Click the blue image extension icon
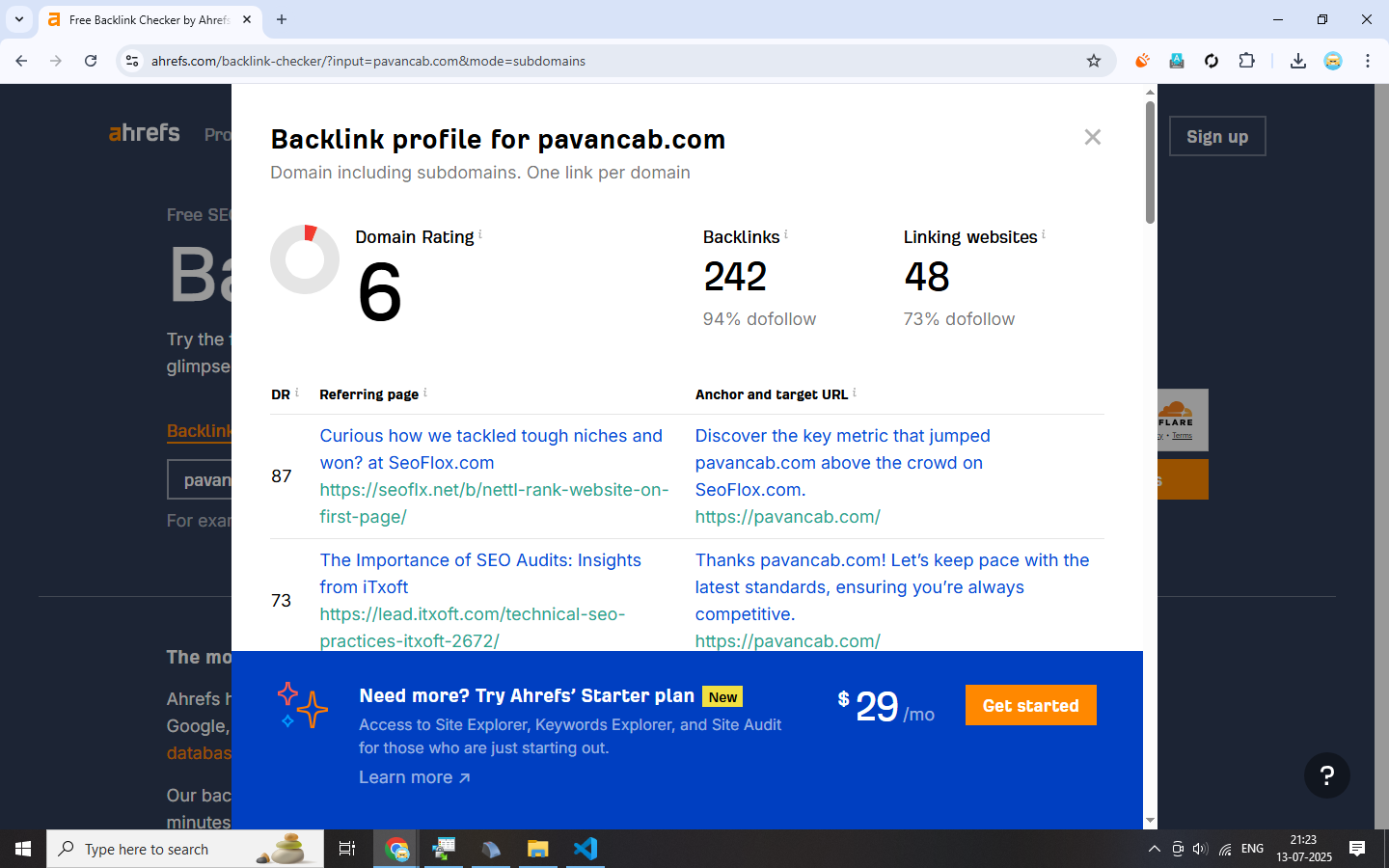Viewport: 1389px width, 868px height. [x=1177, y=61]
